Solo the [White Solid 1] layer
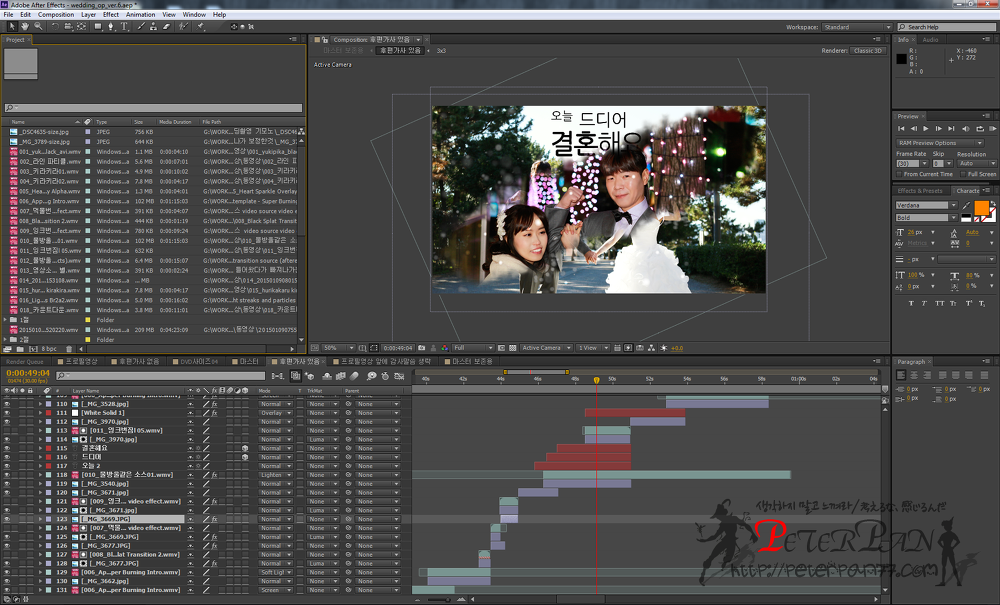1000x605 pixels. [21, 413]
